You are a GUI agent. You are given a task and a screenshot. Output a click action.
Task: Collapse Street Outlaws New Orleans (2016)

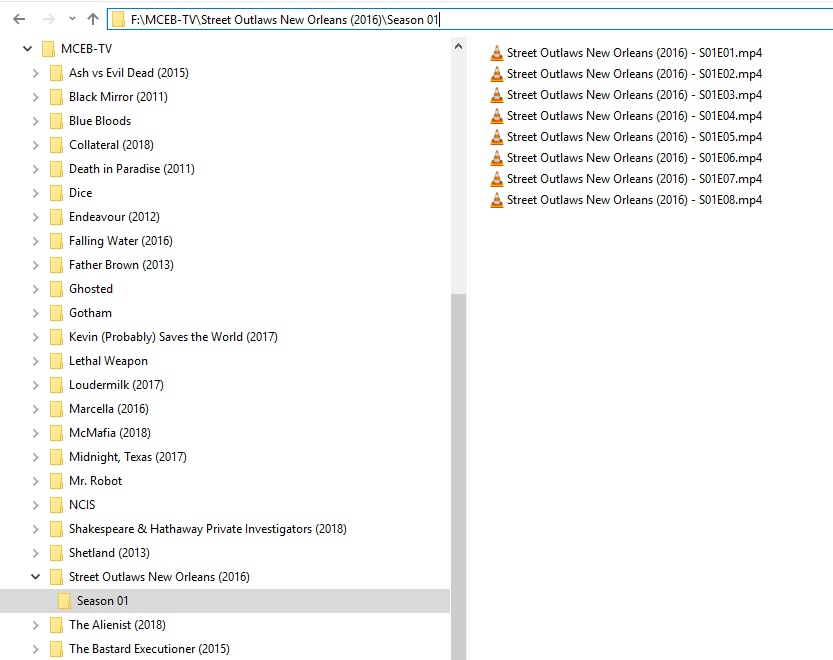pyautogui.click(x=36, y=577)
